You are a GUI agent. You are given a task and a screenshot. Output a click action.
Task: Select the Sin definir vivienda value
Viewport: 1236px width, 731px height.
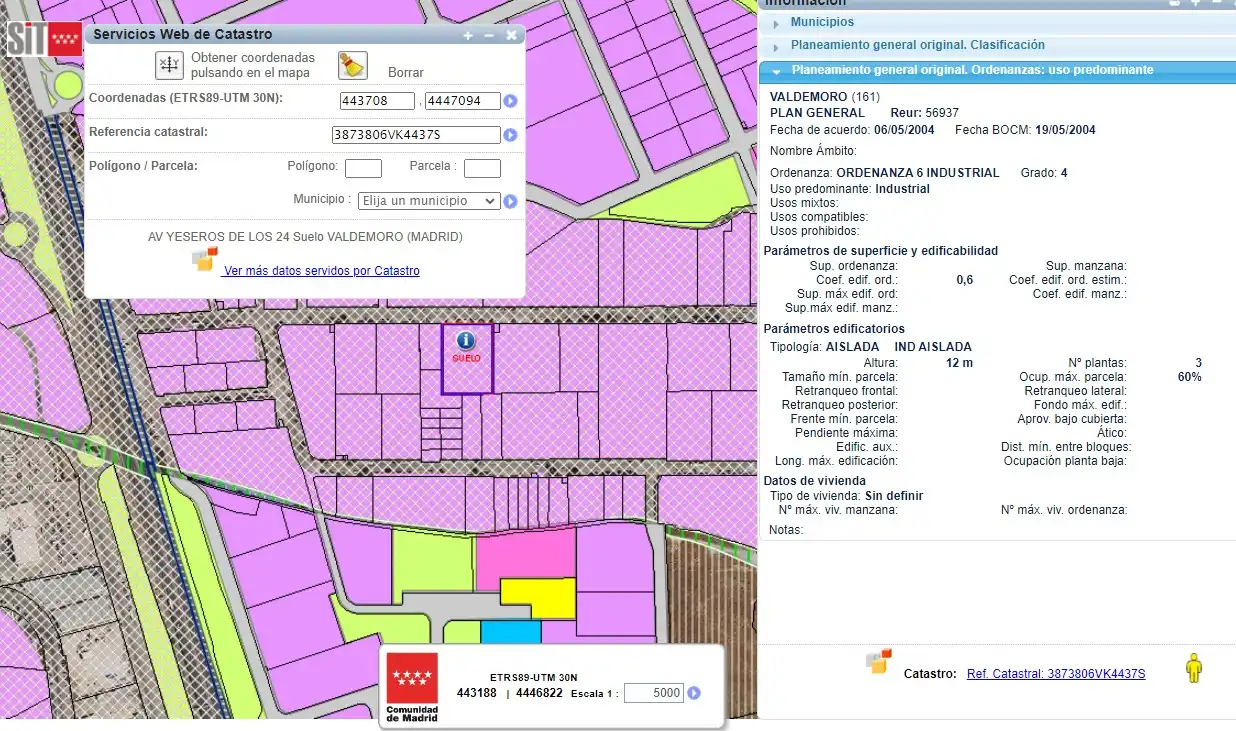(x=894, y=496)
